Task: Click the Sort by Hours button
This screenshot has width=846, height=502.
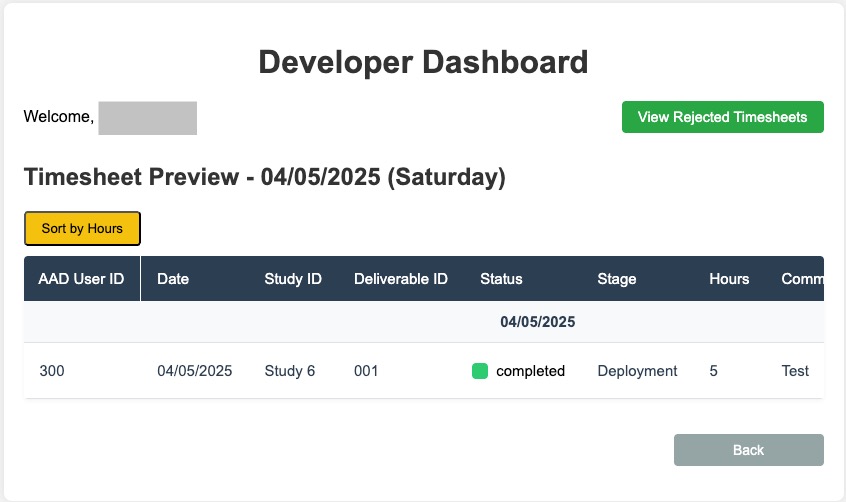Action: point(82,228)
